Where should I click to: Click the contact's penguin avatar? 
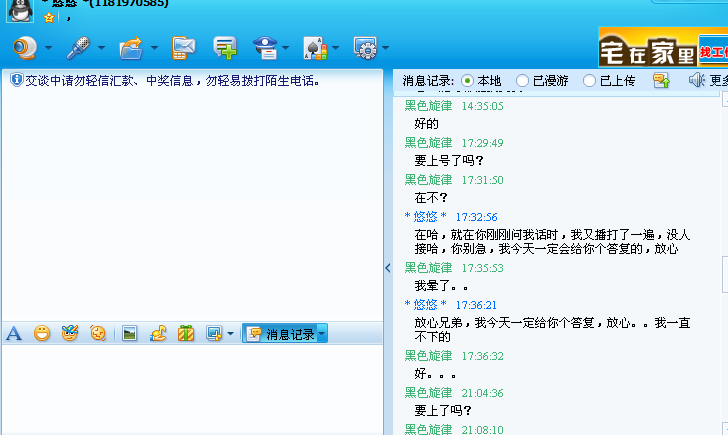pyautogui.click(x=20, y=11)
